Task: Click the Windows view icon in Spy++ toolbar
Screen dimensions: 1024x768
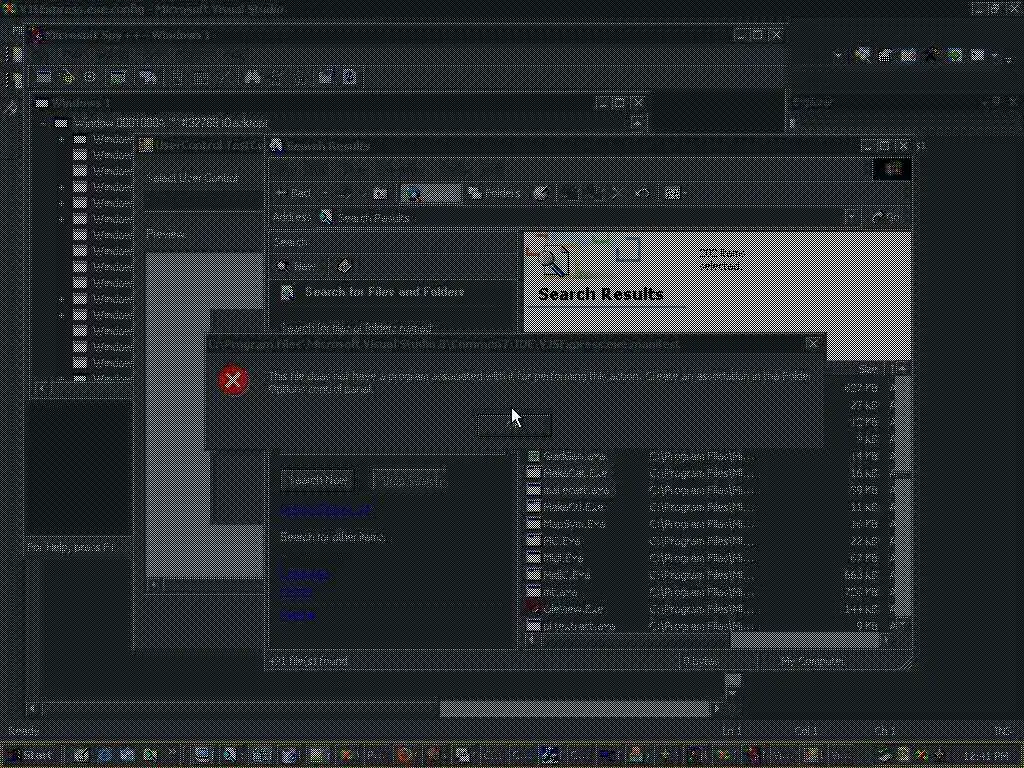Action: coord(44,77)
